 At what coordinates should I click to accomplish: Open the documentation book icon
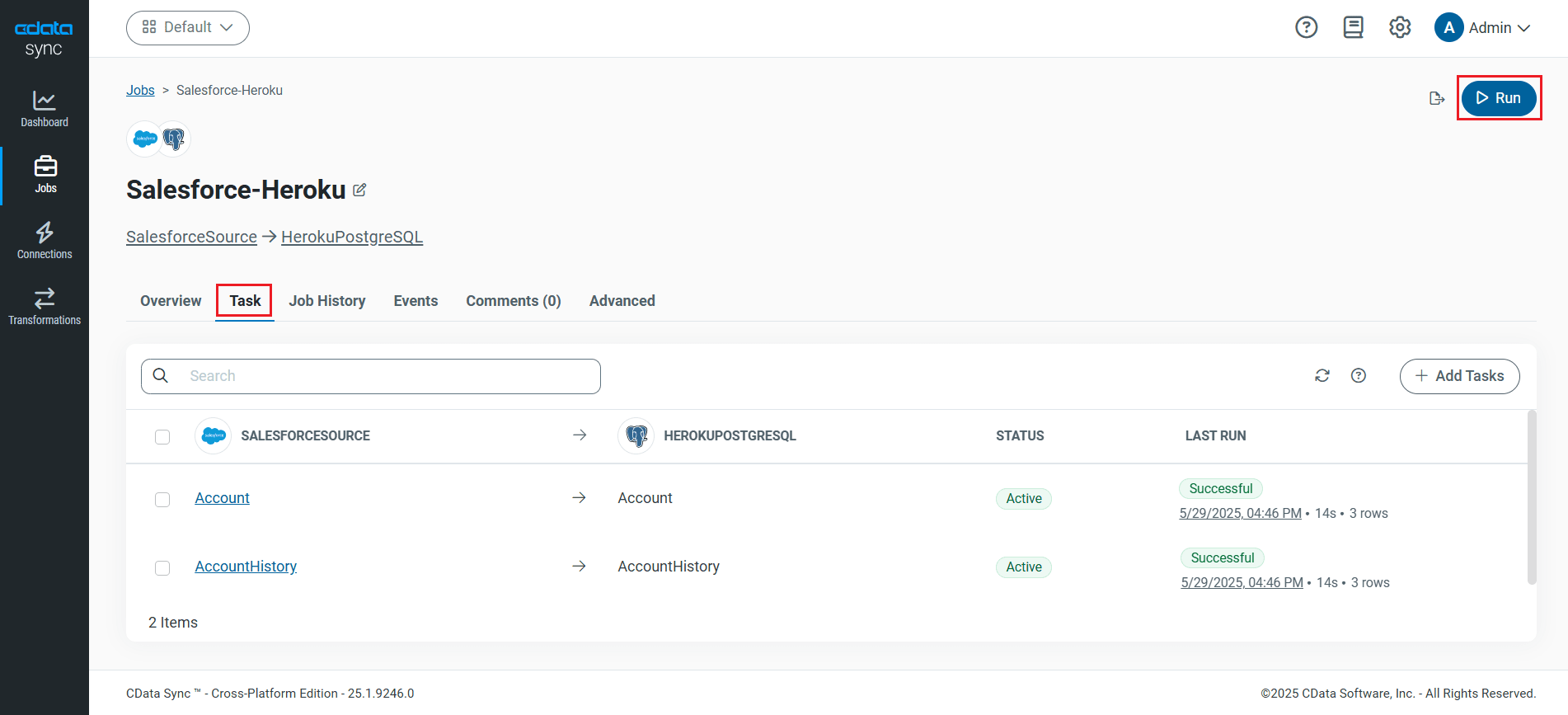1353,28
